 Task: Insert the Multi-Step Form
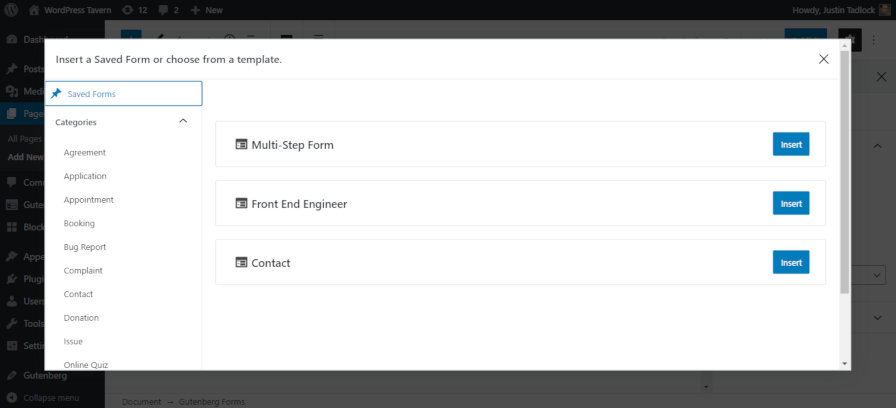[x=791, y=144]
